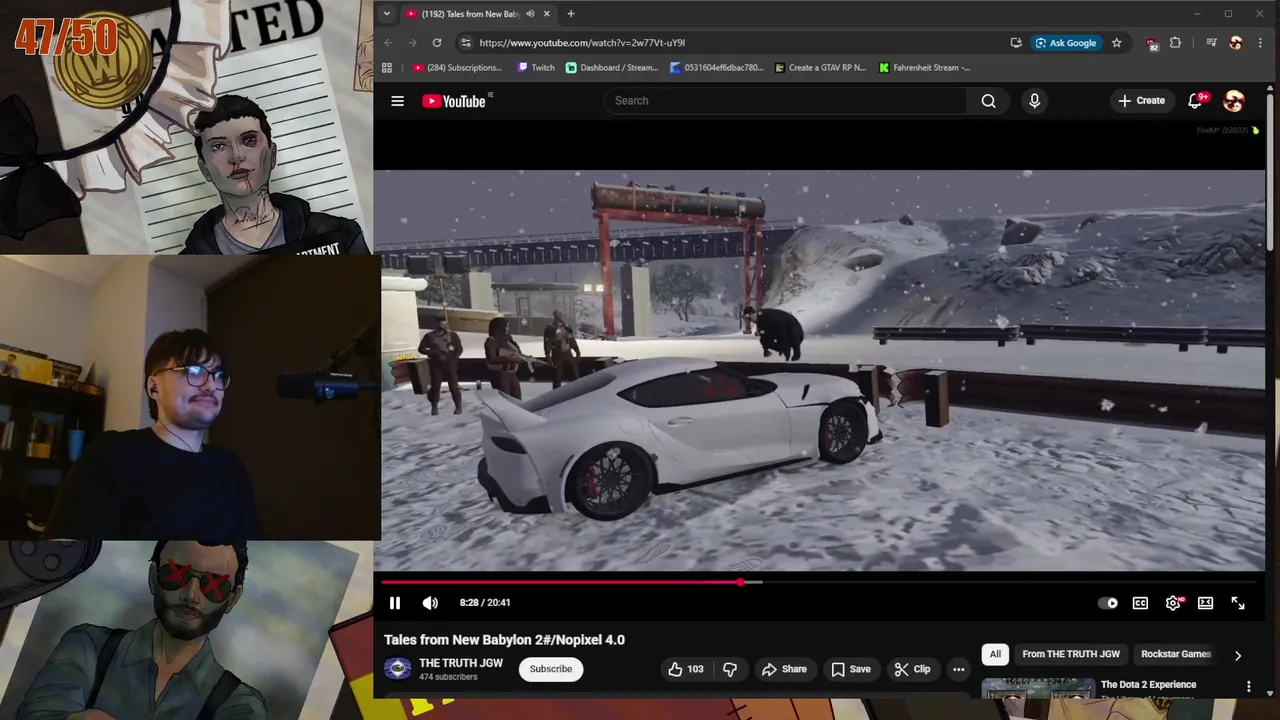The image size is (1280, 720).
Task: Reload the current page
Action: point(437,43)
